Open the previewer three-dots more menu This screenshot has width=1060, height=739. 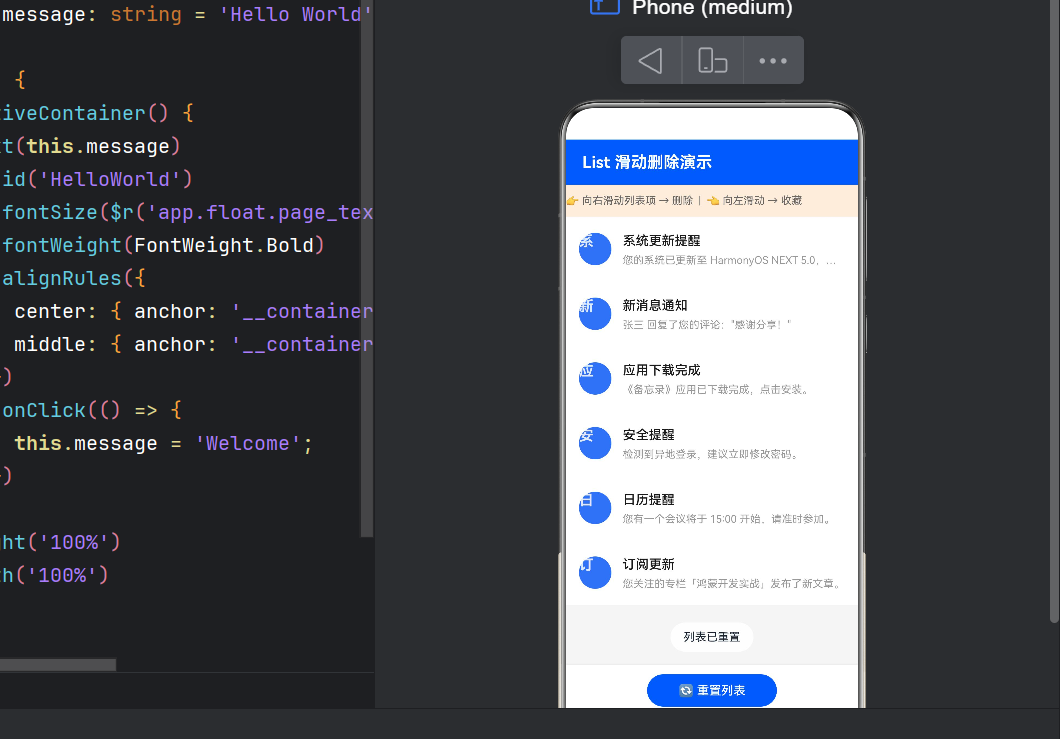point(773,61)
